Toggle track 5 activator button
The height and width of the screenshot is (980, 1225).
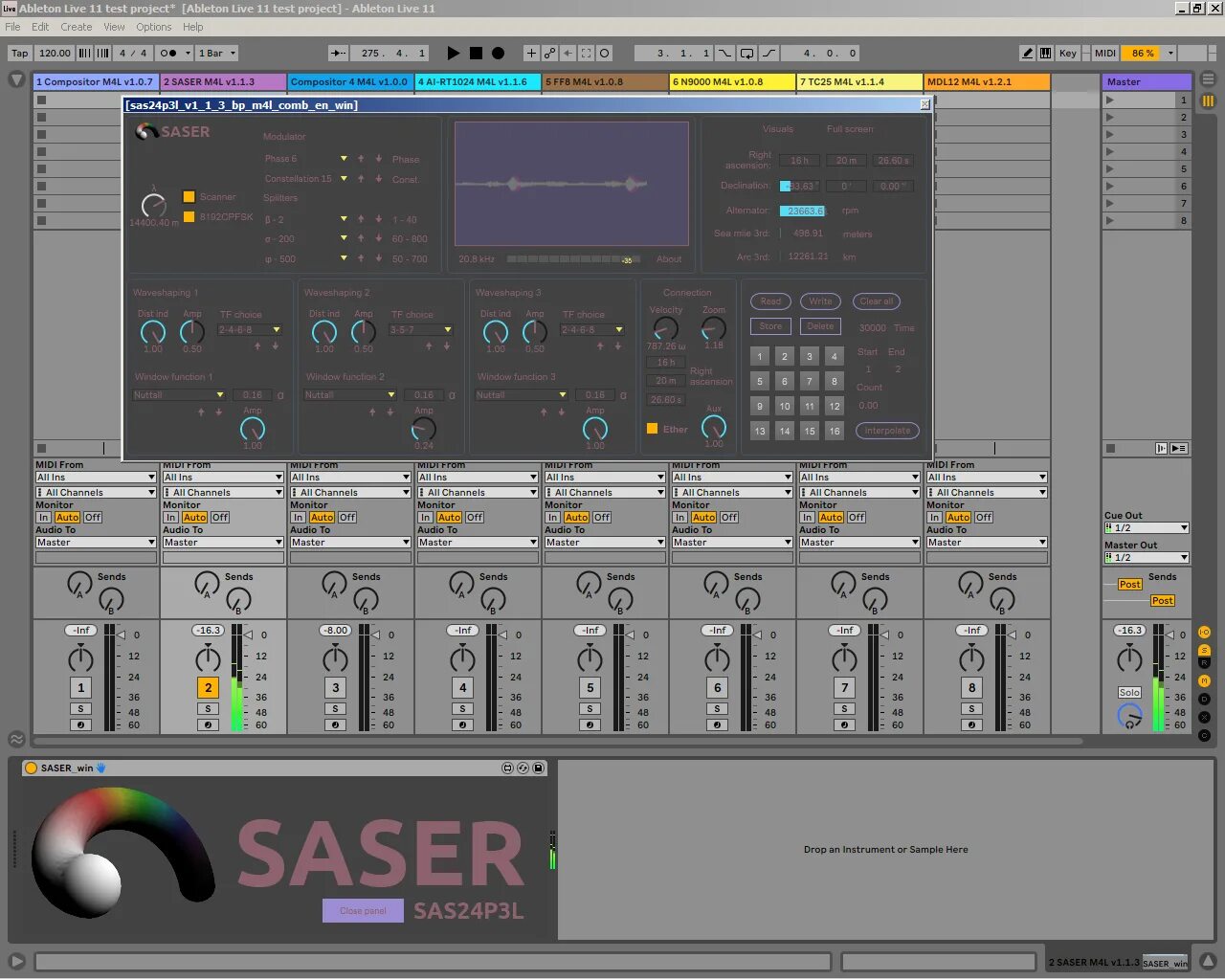click(x=590, y=687)
